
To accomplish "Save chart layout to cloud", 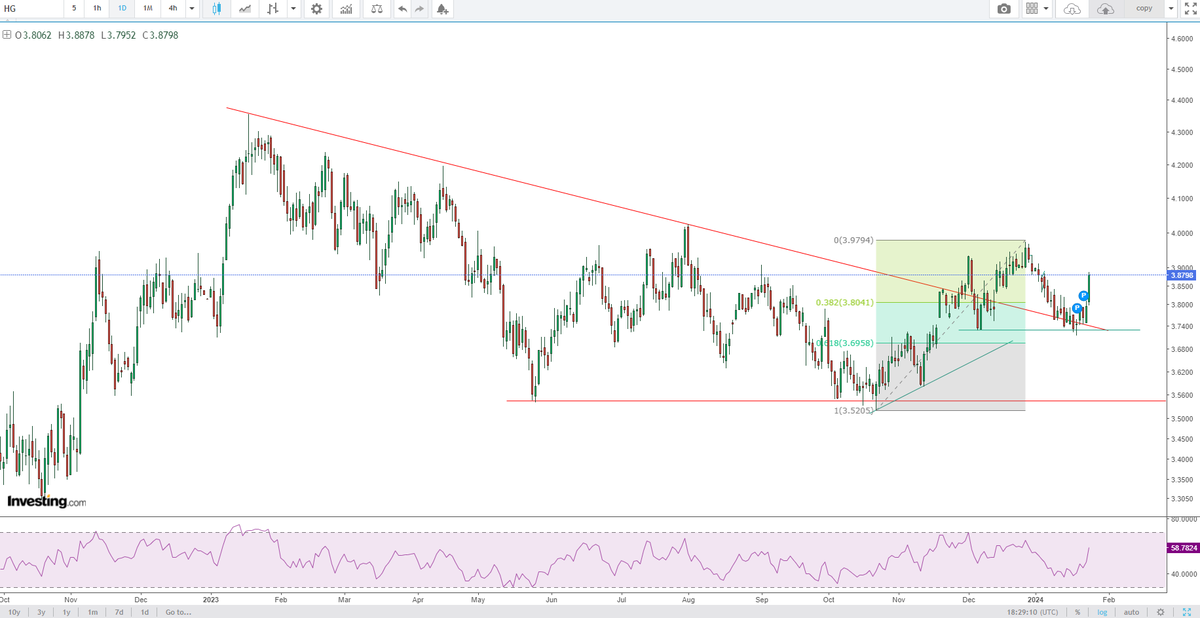I will [1106, 8].
